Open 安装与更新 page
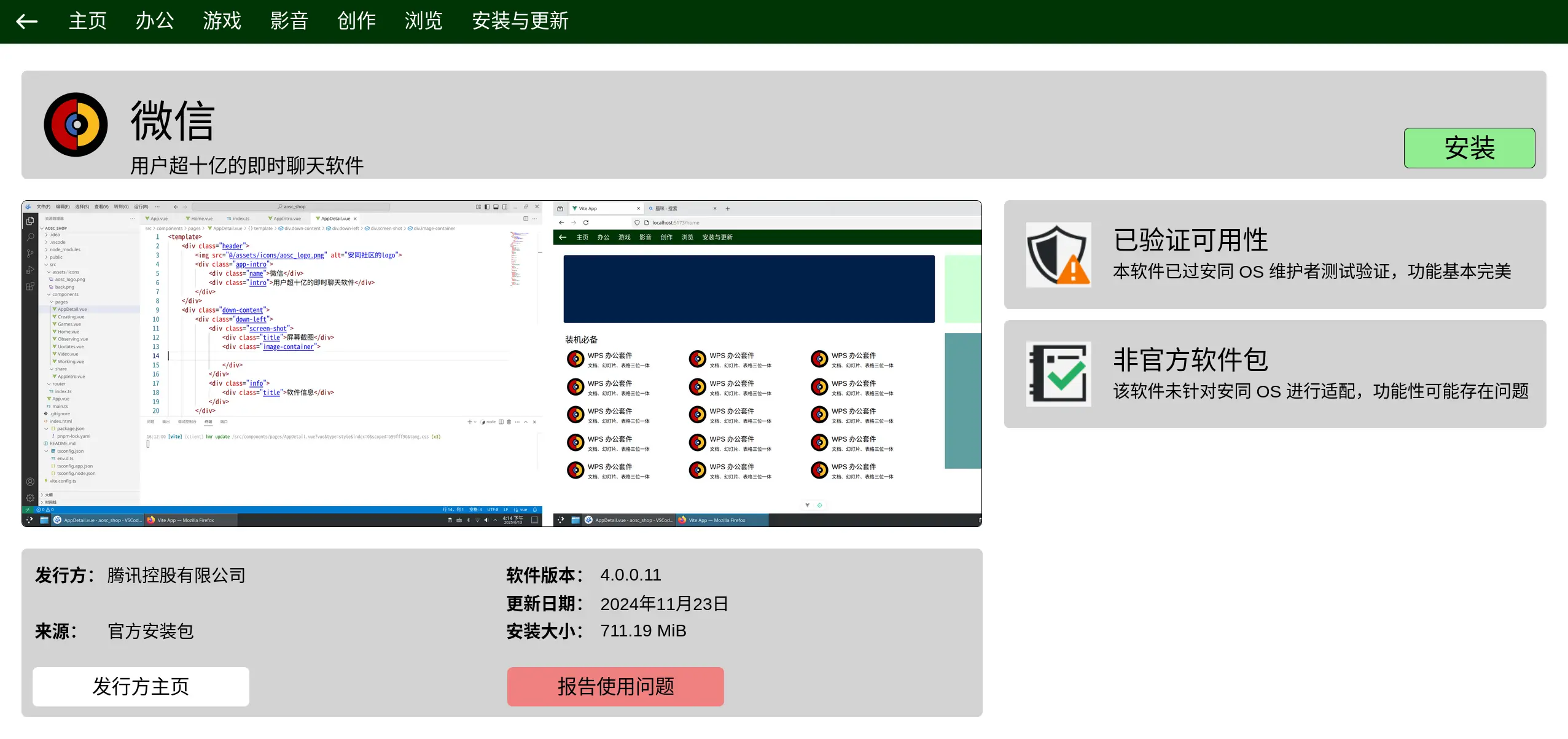 520,22
